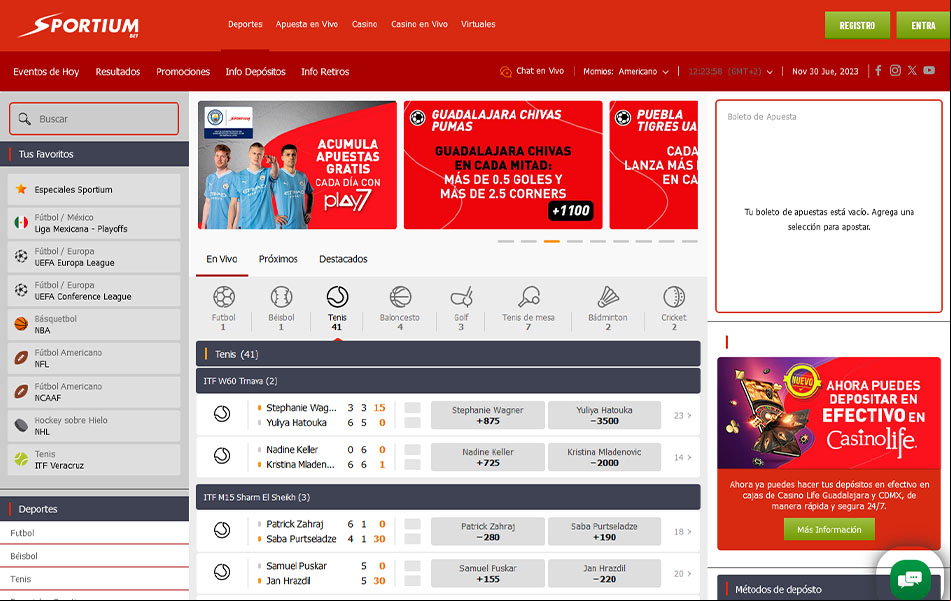Select the active orange carousel indicator
This screenshot has height=601, width=951.
pos(551,241)
